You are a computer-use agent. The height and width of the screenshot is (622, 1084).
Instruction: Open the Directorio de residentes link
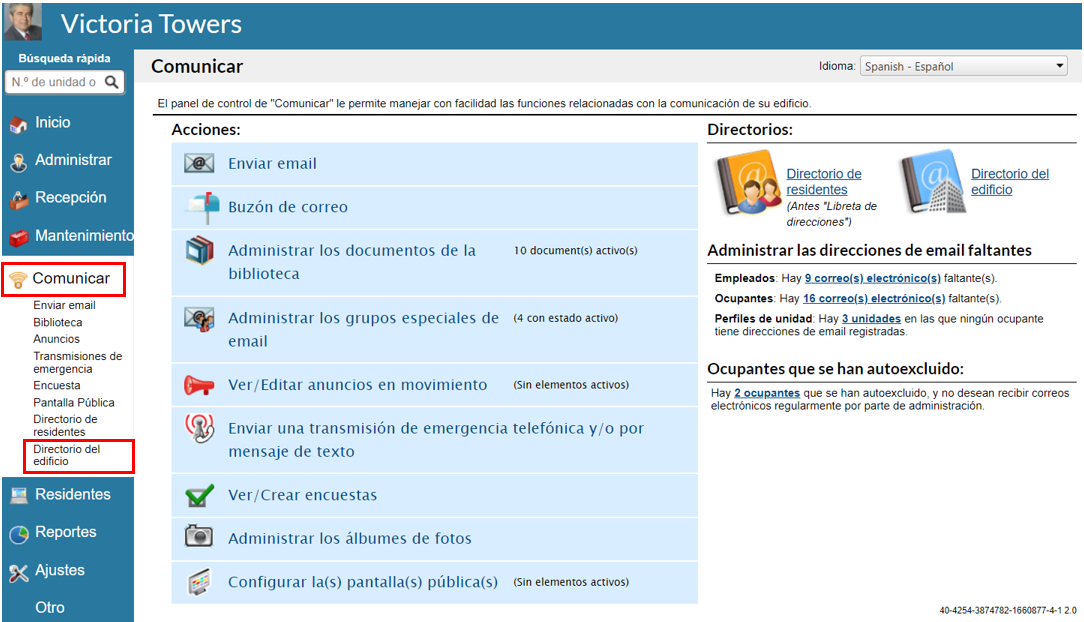click(x=823, y=182)
